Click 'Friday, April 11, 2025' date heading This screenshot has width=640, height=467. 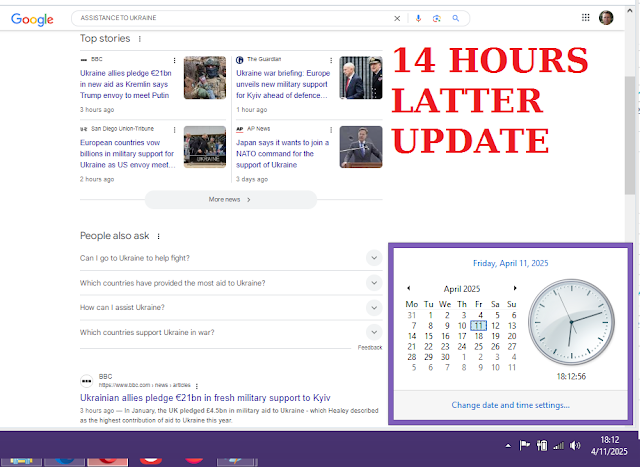click(x=510, y=263)
